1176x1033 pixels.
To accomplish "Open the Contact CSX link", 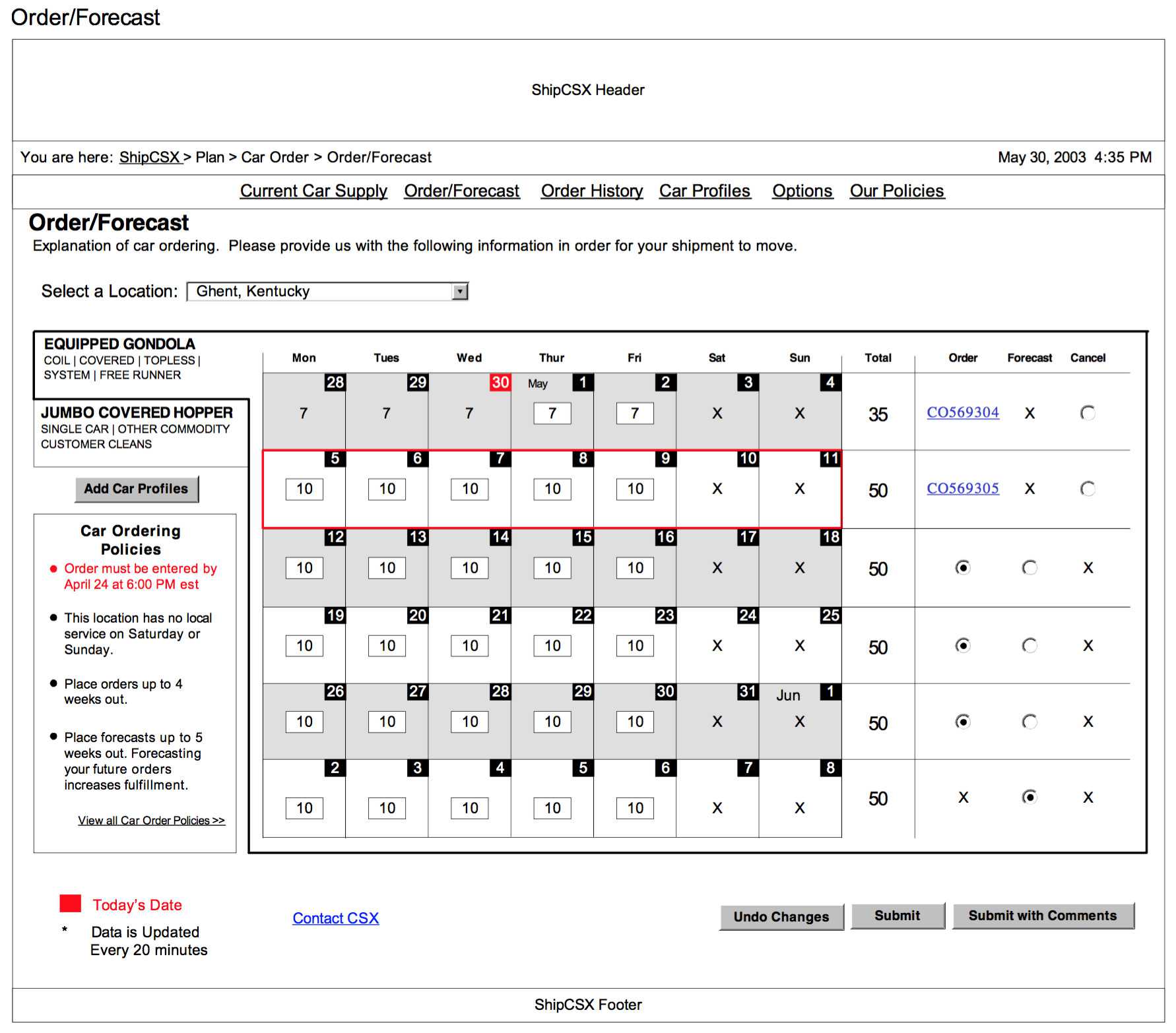I will (x=336, y=918).
